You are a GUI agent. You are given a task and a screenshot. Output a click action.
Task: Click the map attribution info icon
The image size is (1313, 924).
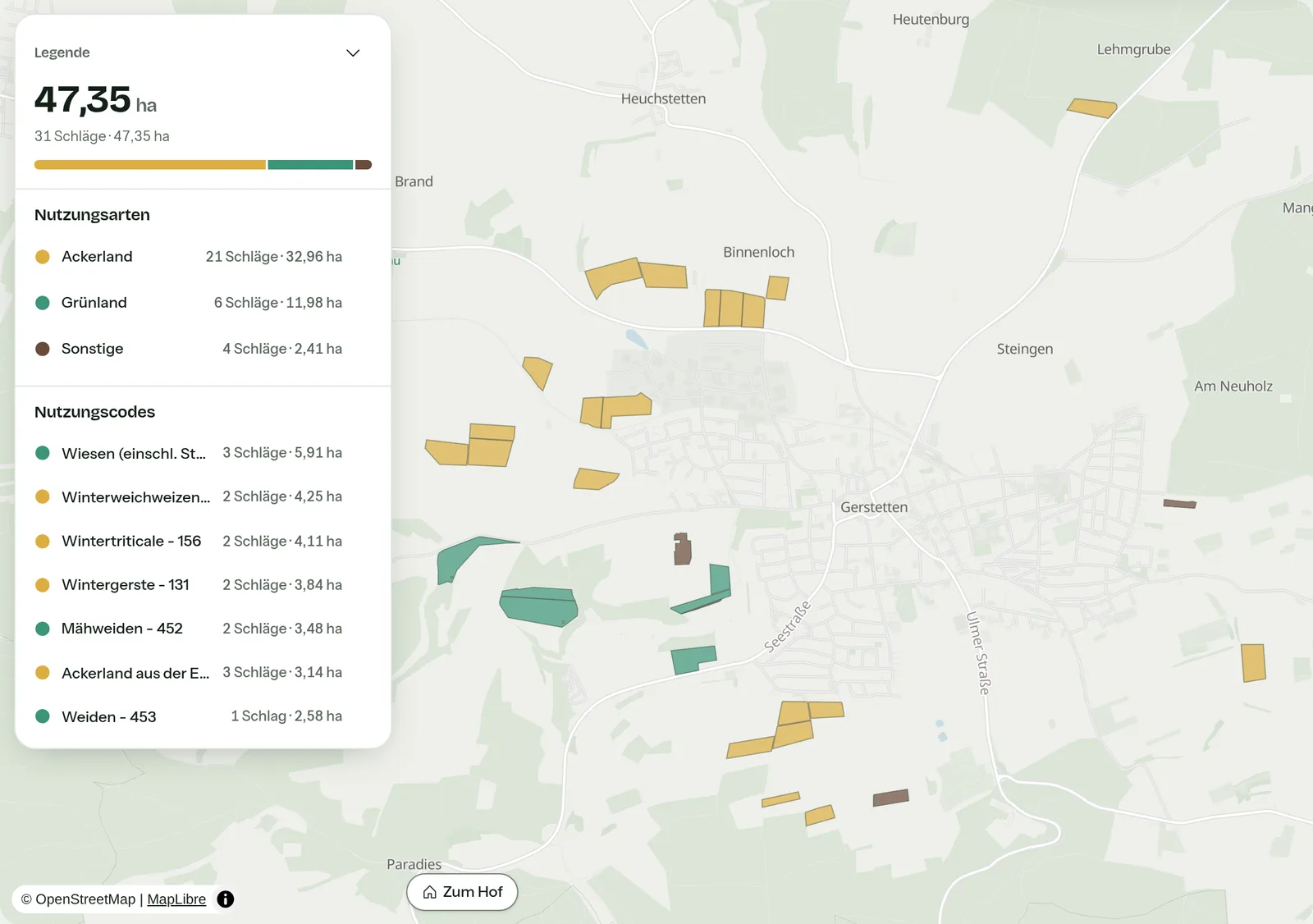point(226,899)
